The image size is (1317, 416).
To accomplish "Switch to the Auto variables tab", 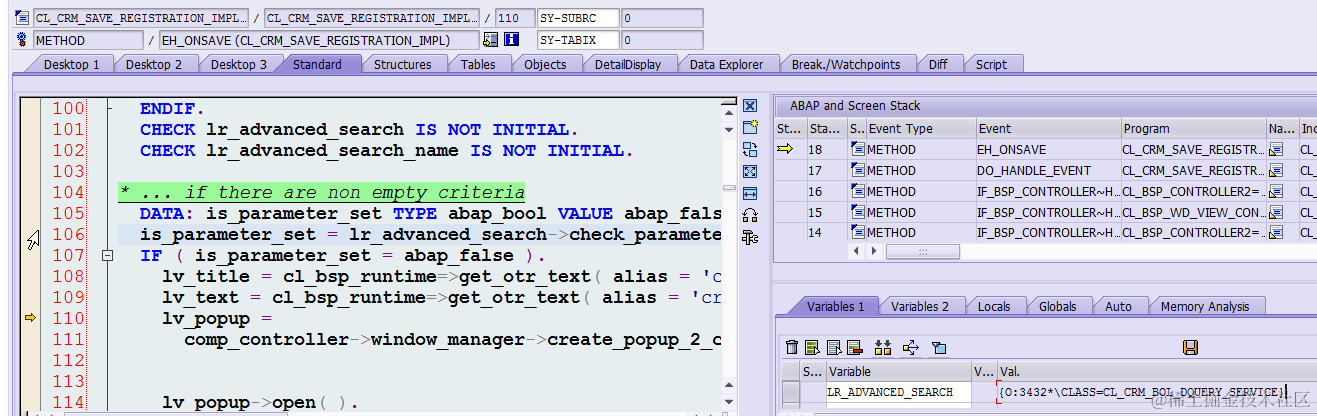I will pos(1119,307).
